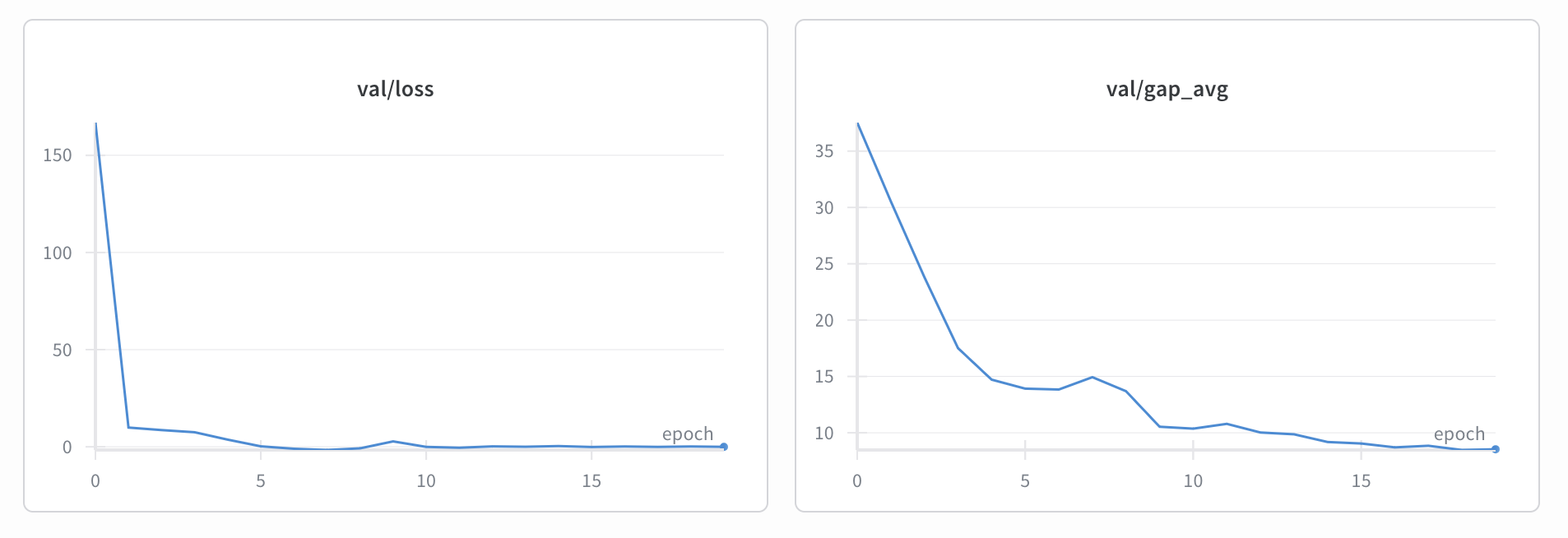Screen dimensions: 1568x538
Task: Click the val/gap_avg chart title
Action: pyautogui.click(x=1167, y=89)
